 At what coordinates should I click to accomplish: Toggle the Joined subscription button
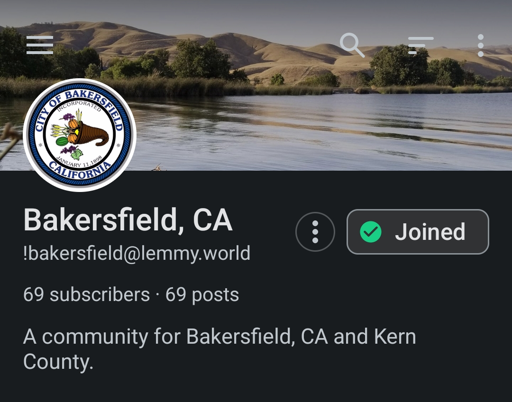418,232
